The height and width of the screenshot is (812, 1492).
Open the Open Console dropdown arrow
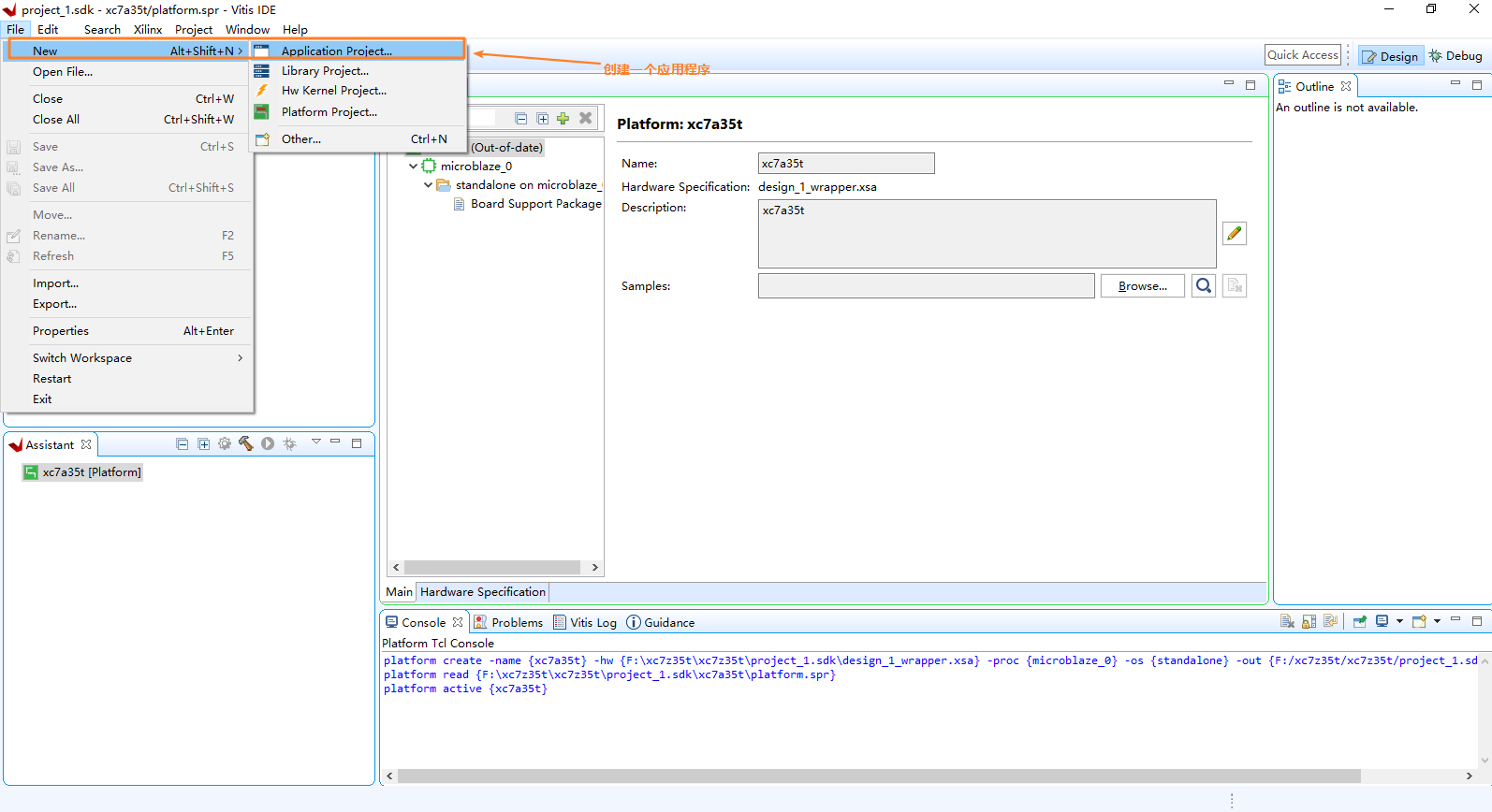pos(1438,622)
